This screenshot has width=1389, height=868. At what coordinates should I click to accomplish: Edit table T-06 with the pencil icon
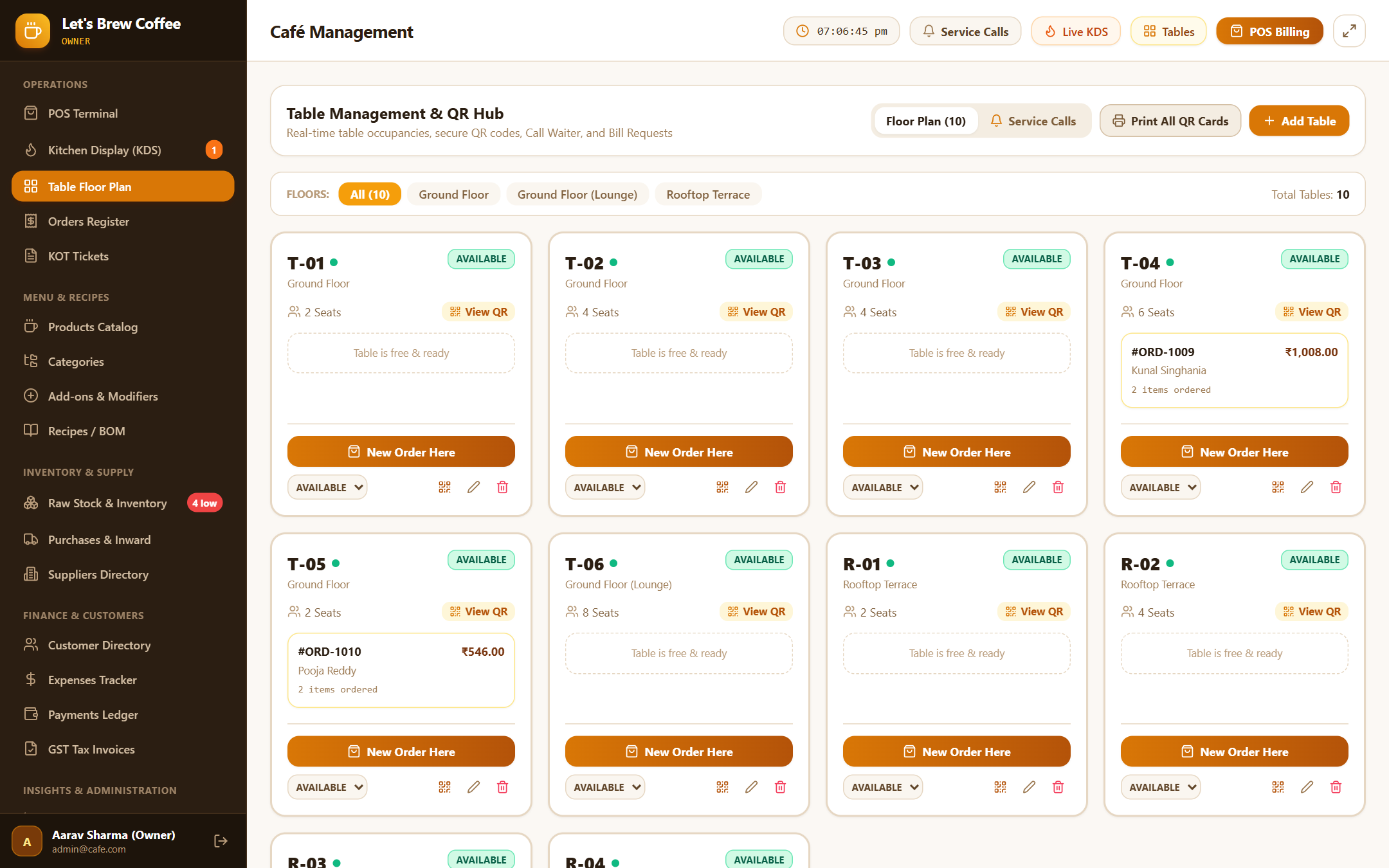[x=751, y=787]
